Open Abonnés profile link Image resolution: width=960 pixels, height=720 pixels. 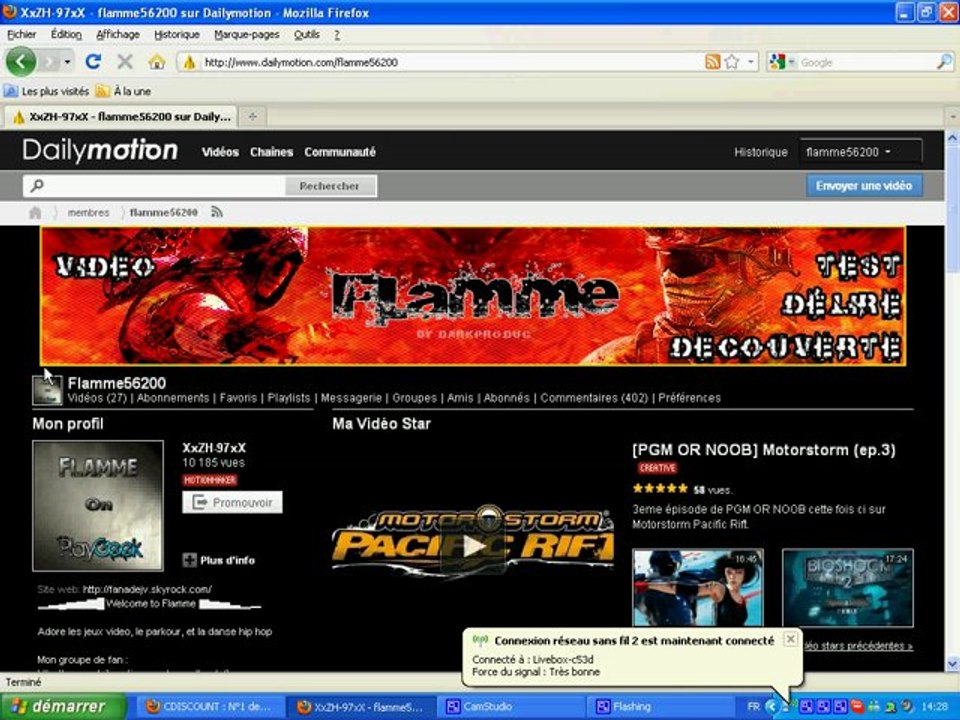[x=506, y=398]
